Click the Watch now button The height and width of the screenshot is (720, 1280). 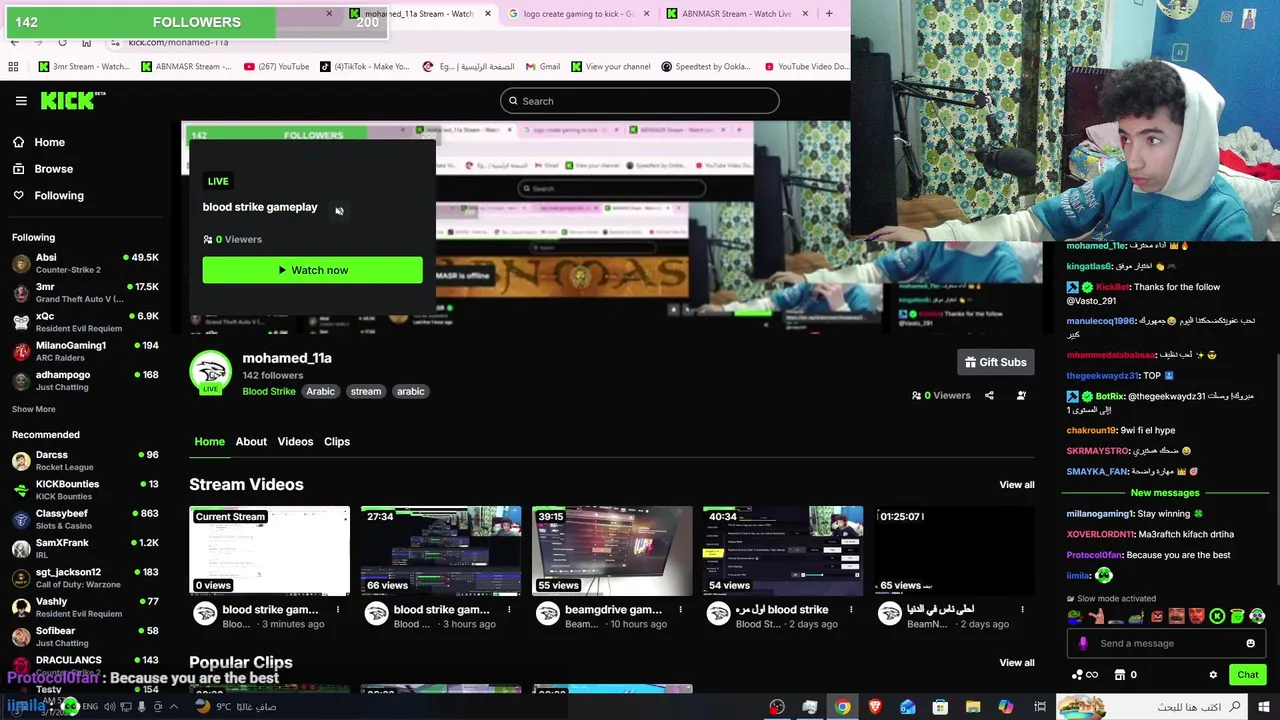[x=312, y=270]
